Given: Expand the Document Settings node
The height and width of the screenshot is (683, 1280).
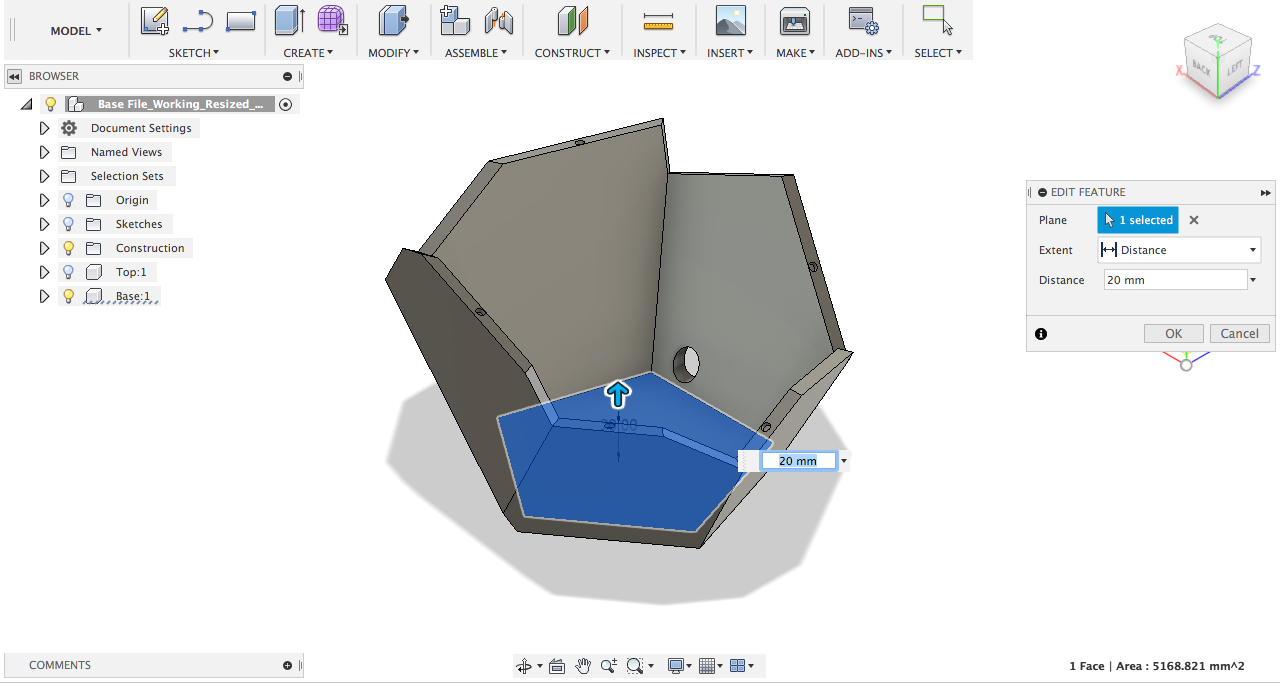Looking at the screenshot, I should (x=44, y=128).
